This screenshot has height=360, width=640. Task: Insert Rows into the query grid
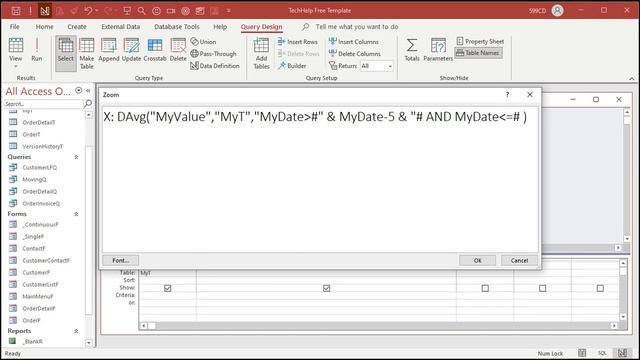[x=297, y=42]
